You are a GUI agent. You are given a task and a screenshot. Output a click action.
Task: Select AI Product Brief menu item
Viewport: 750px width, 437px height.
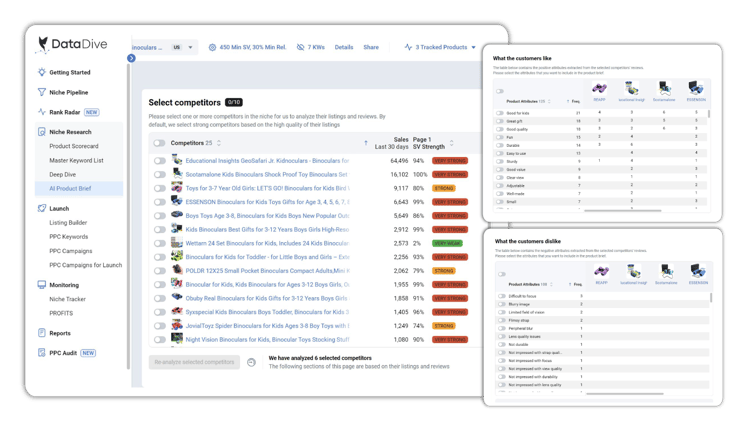pyautogui.click(x=79, y=188)
